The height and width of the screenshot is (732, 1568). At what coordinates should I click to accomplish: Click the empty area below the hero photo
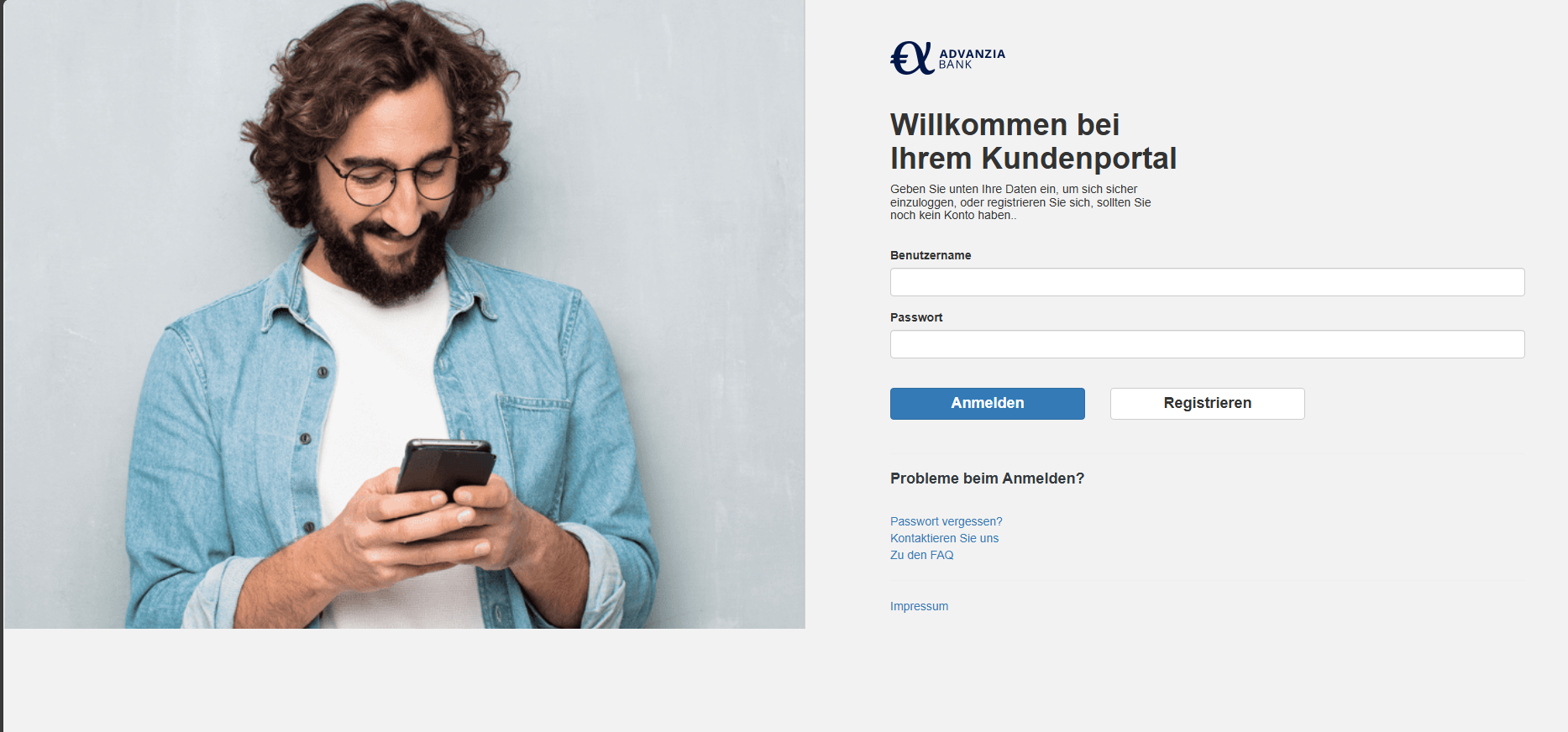[403, 680]
